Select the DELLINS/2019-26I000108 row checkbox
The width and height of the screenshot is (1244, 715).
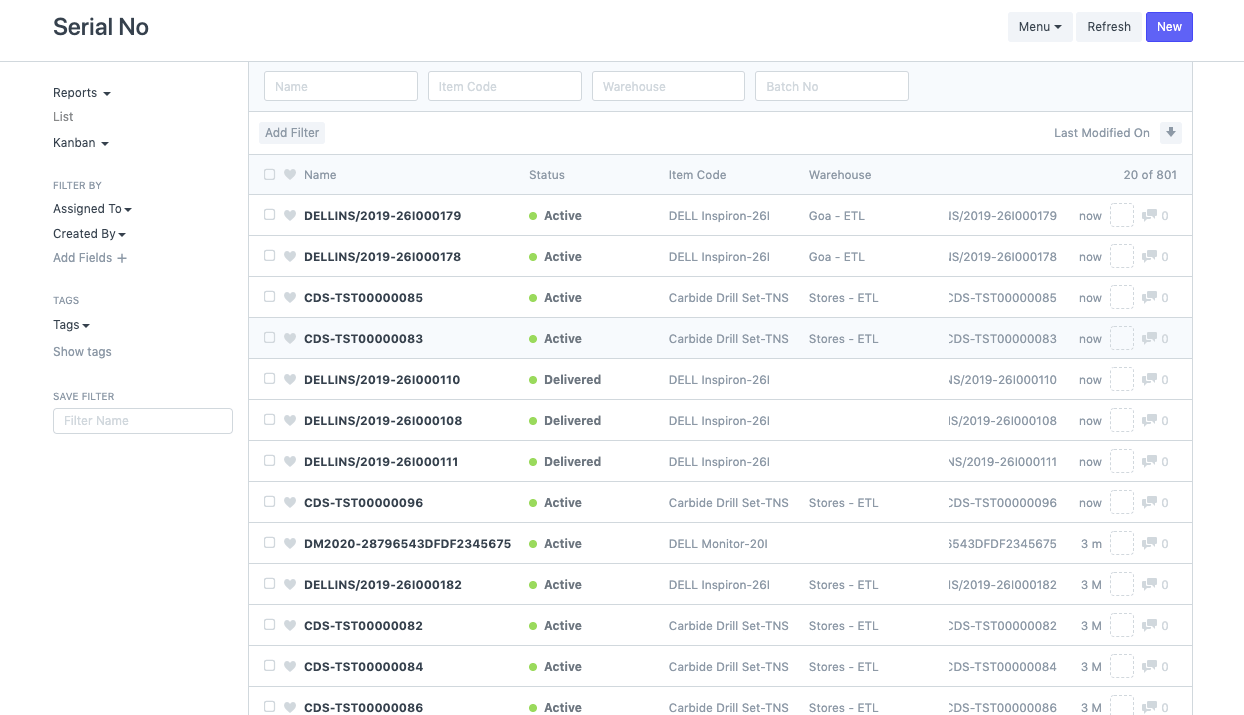269,420
